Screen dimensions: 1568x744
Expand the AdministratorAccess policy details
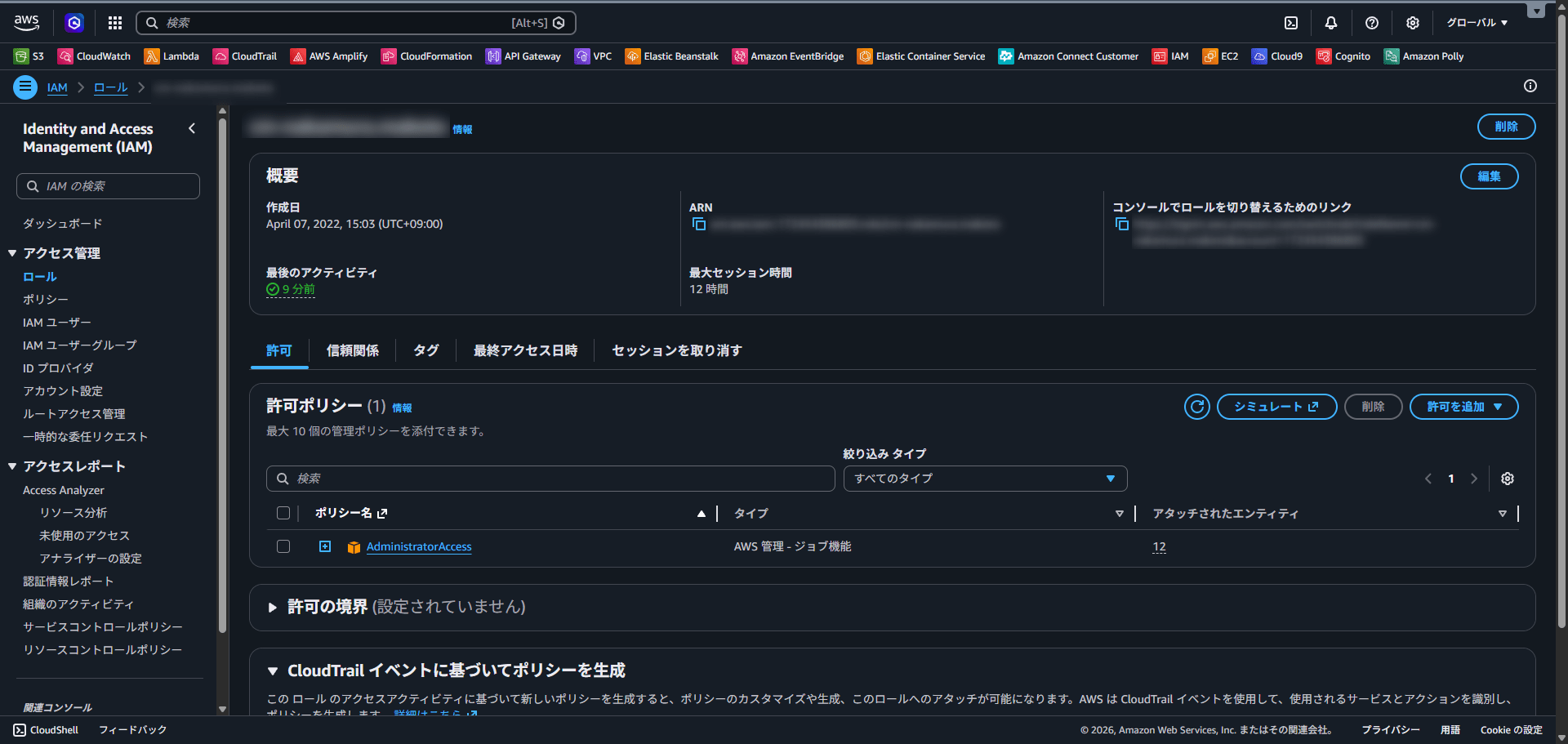[x=325, y=546]
